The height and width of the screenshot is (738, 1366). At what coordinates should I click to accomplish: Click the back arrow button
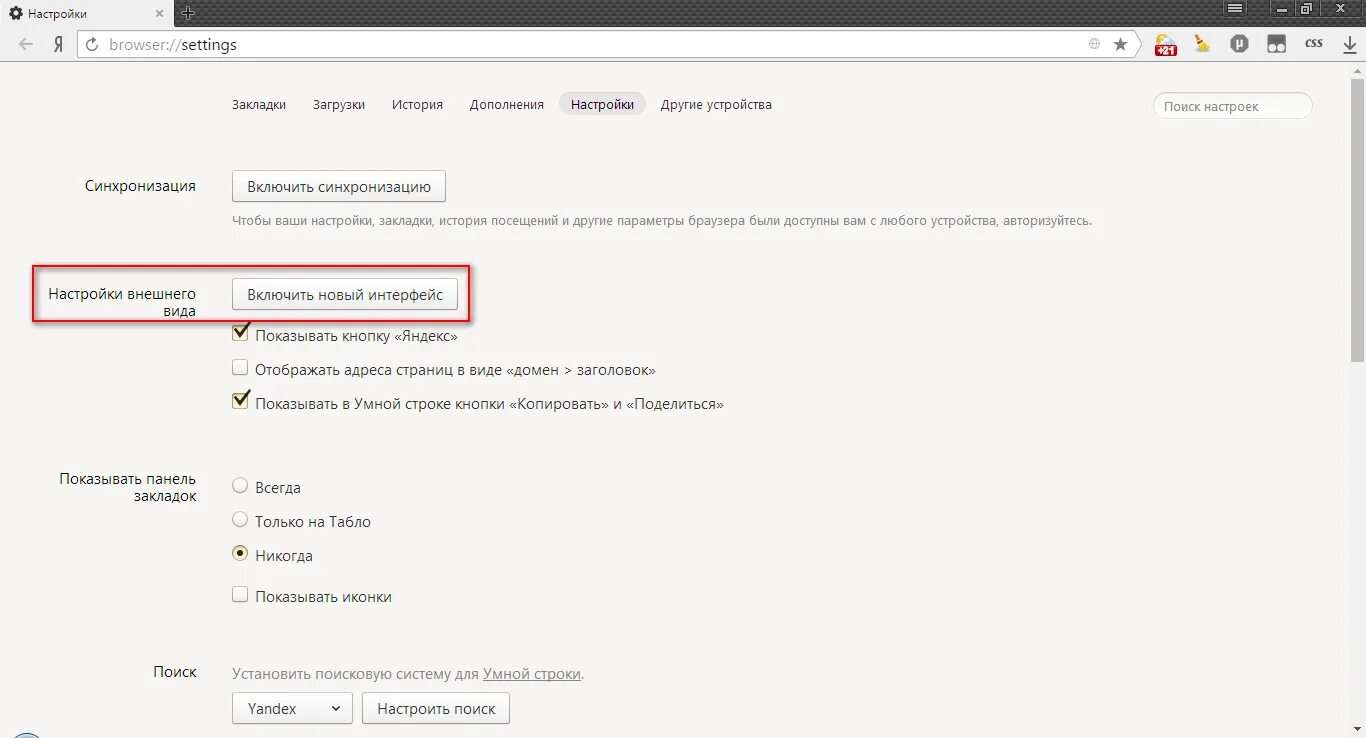pyautogui.click(x=26, y=45)
